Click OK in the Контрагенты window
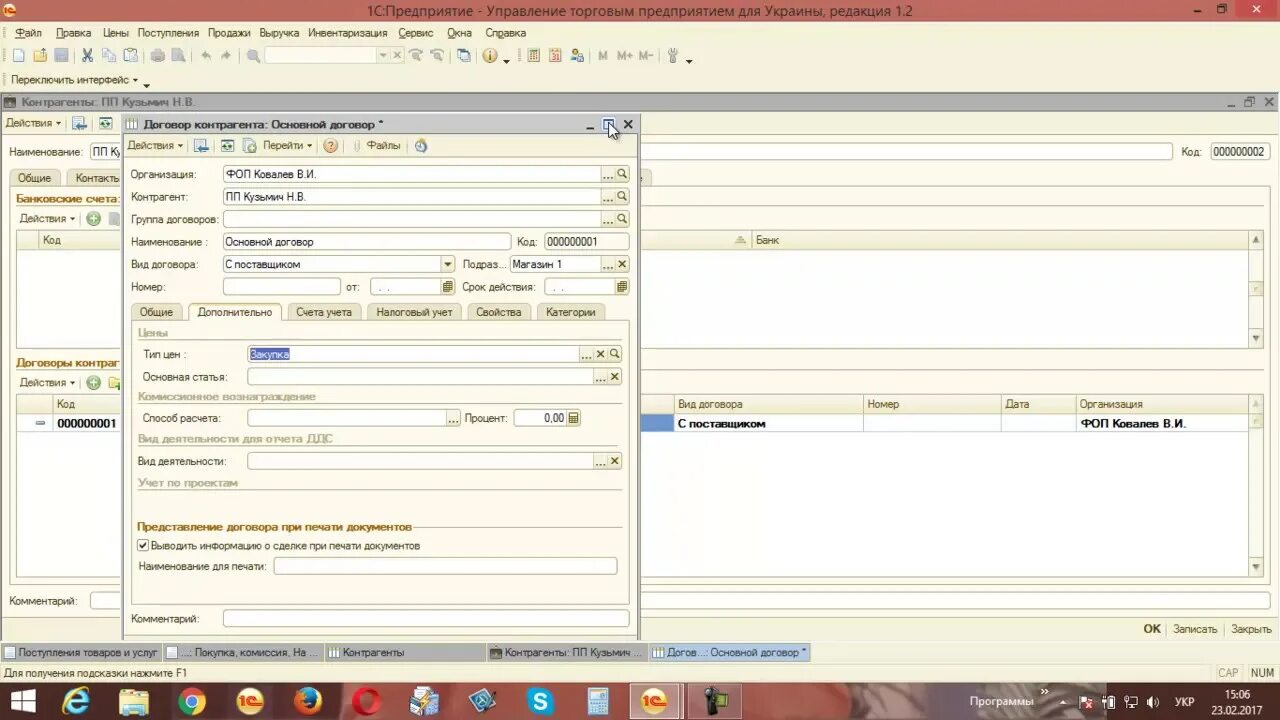 click(x=1152, y=629)
